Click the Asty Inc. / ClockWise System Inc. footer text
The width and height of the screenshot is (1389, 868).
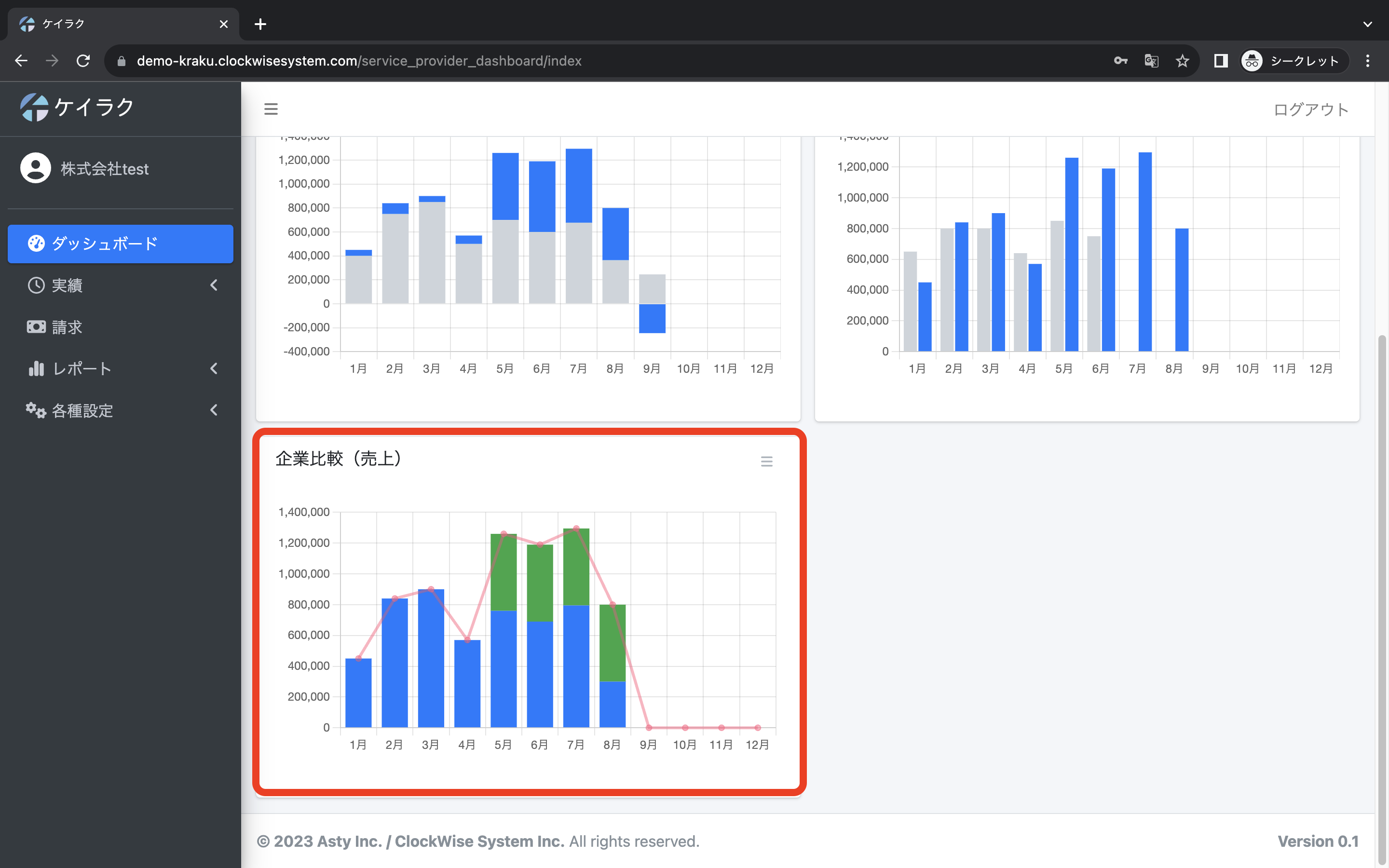(x=441, y=841)
